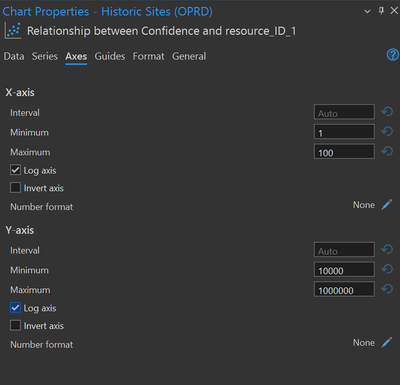
Task: Click the chart title Relationship between Confidence text
Action: (161, 31)
